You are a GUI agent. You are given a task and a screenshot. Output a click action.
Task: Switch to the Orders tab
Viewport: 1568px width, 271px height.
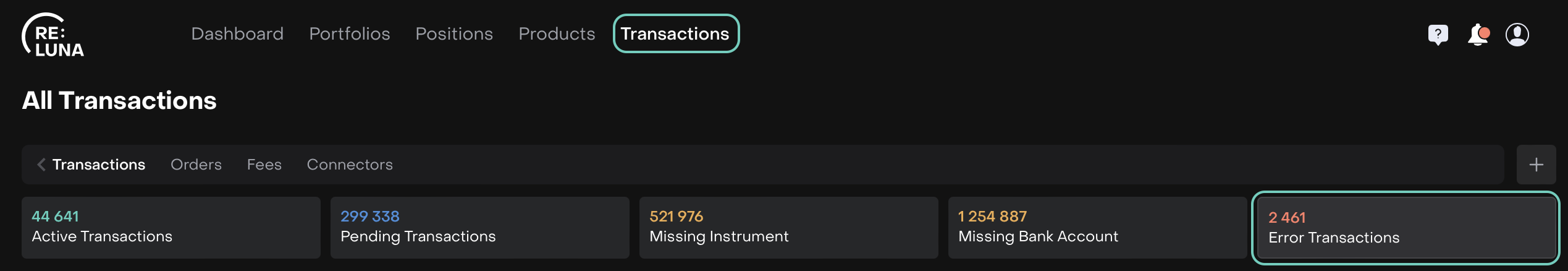(196, 165)
